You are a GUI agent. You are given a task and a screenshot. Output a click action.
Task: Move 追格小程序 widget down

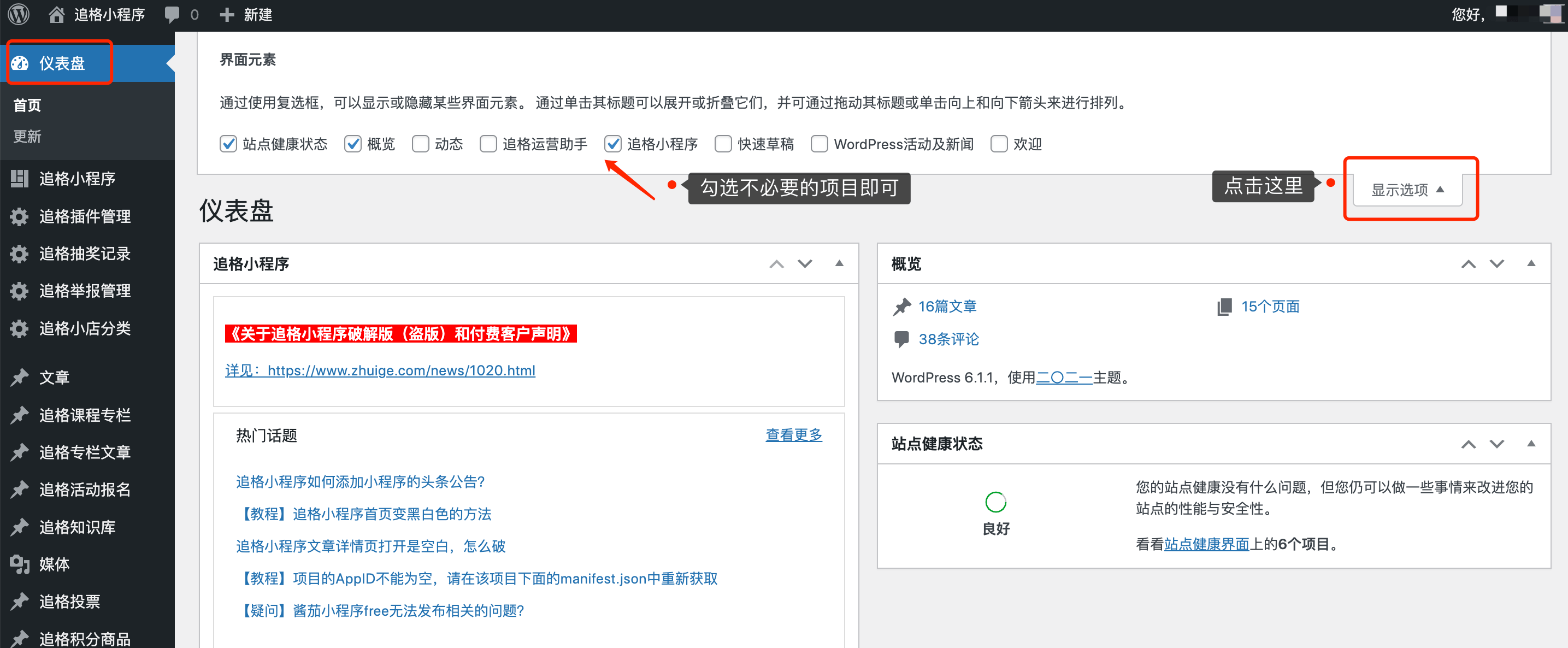click(x=805, y=264)
